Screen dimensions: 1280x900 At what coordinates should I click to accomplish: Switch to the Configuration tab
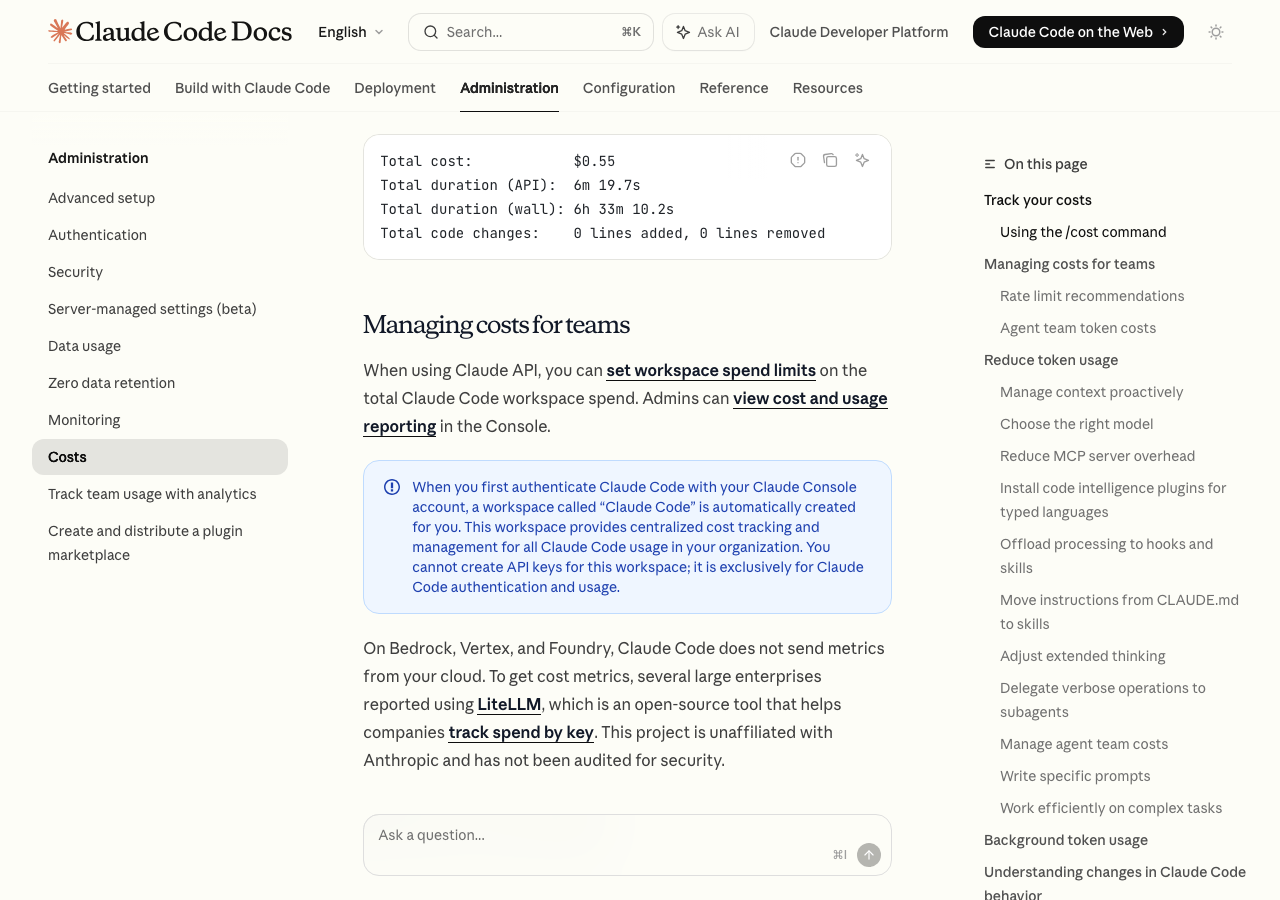[x=629, y=88]
